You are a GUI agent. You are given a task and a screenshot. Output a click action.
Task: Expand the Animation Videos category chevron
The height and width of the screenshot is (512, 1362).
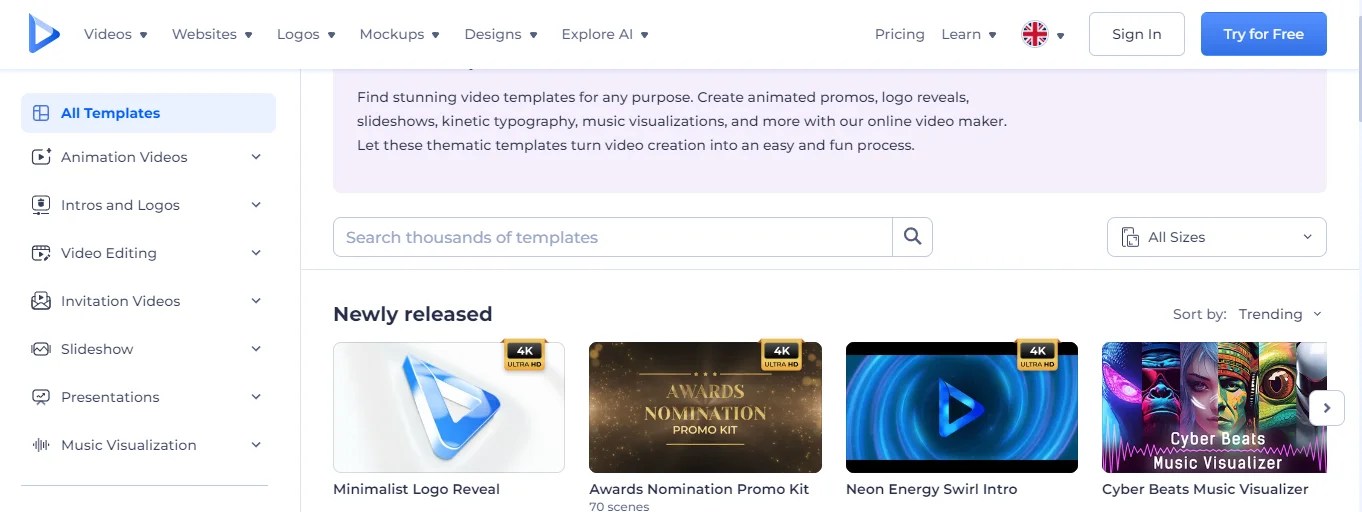pos(256,157)
